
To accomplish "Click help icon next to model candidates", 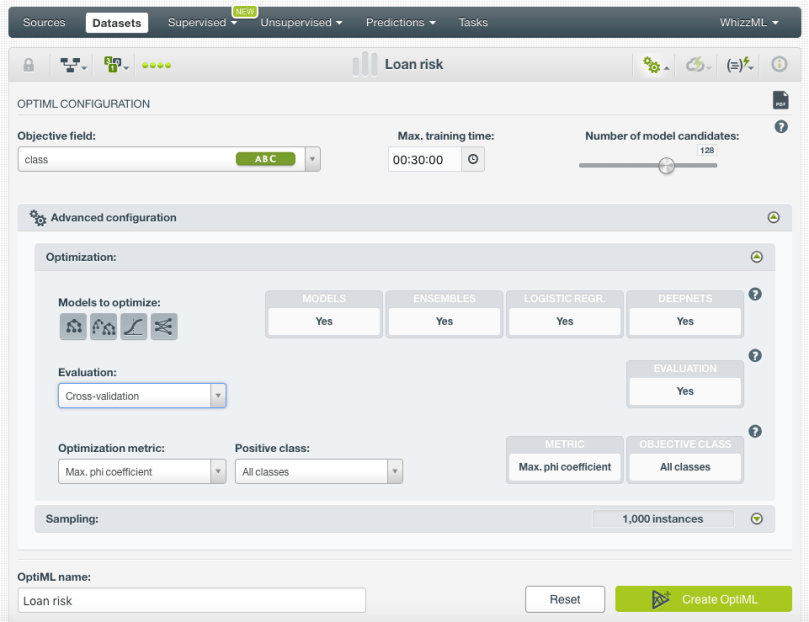I will coord(781,127).
